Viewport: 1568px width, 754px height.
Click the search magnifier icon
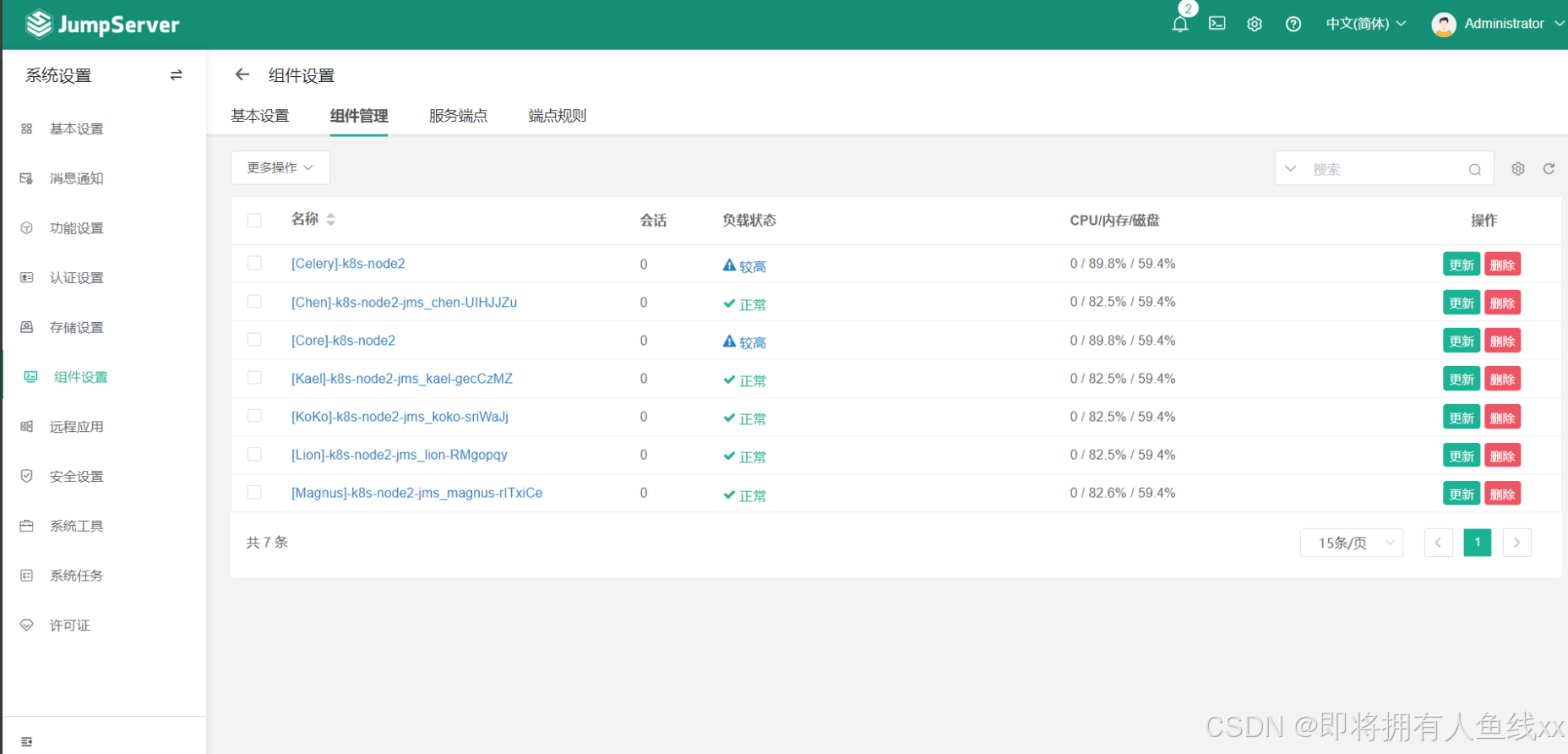coord(1475,169)
